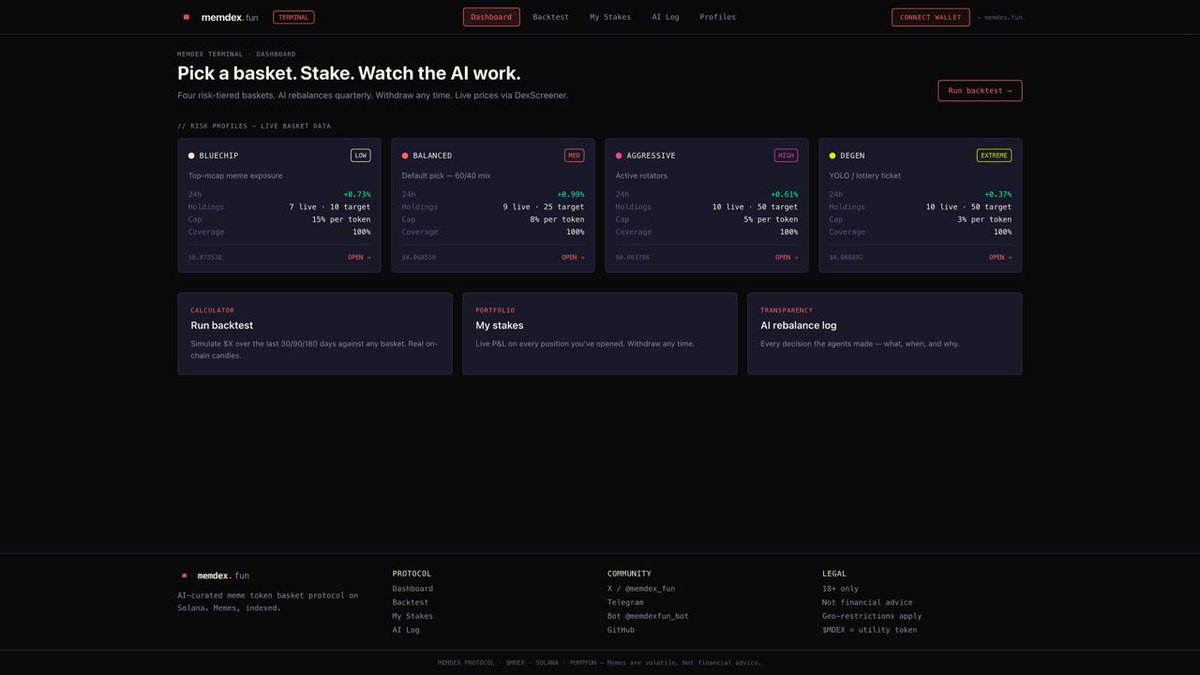Click the +0.99% 24h value

(570, 194)
